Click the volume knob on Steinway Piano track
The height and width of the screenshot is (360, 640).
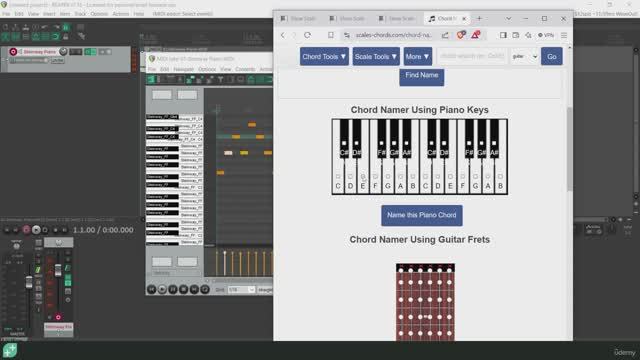tap(63, 51)
